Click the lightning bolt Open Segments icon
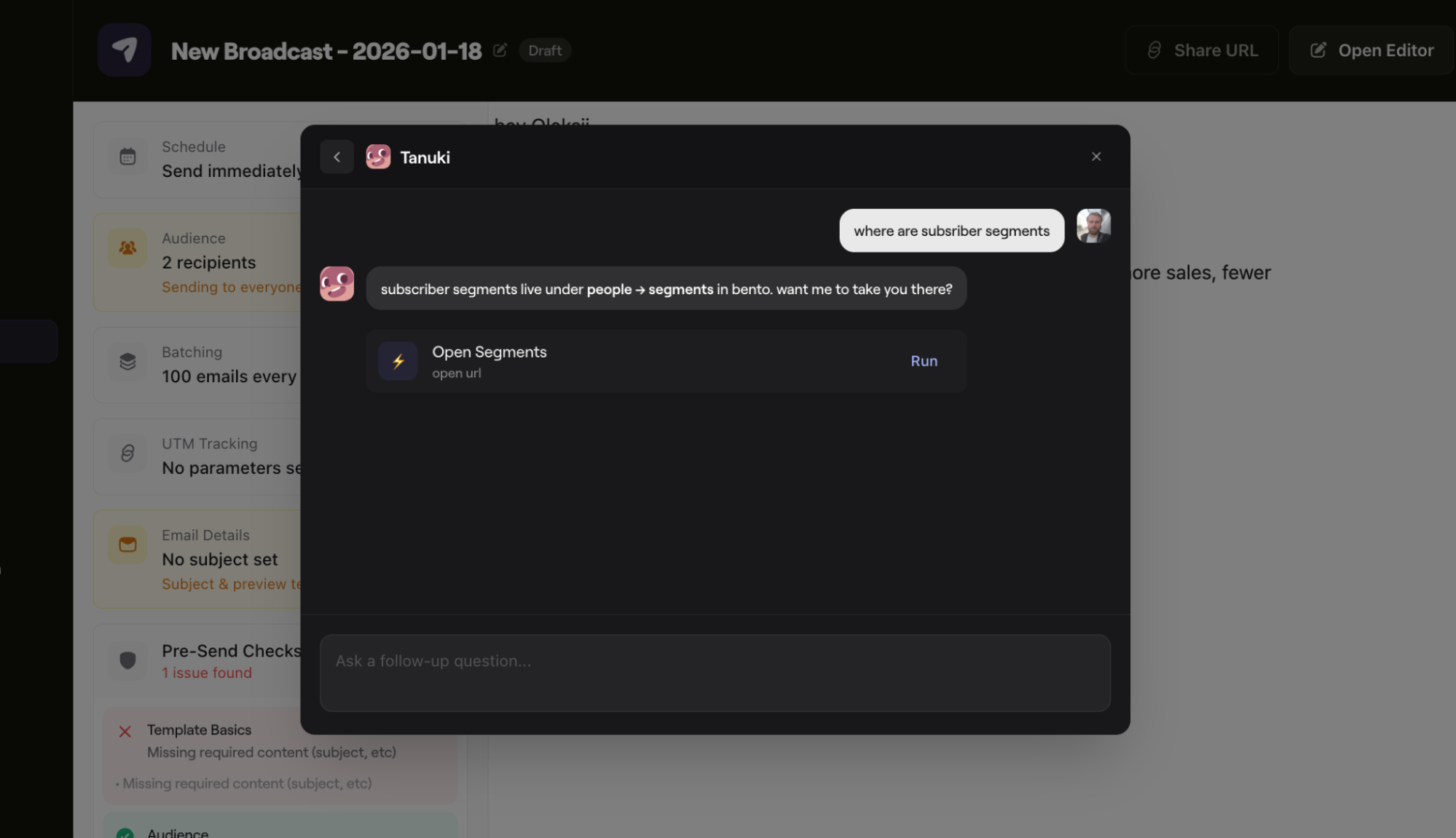The image size is (1456, 838). click(398, 361)
